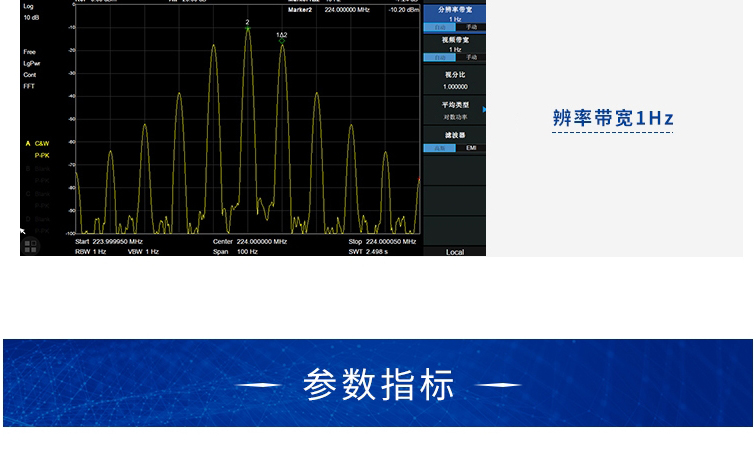Click the grid menu icon at bottom-left
Screen dimensions: 756x451
coord(31,243)
